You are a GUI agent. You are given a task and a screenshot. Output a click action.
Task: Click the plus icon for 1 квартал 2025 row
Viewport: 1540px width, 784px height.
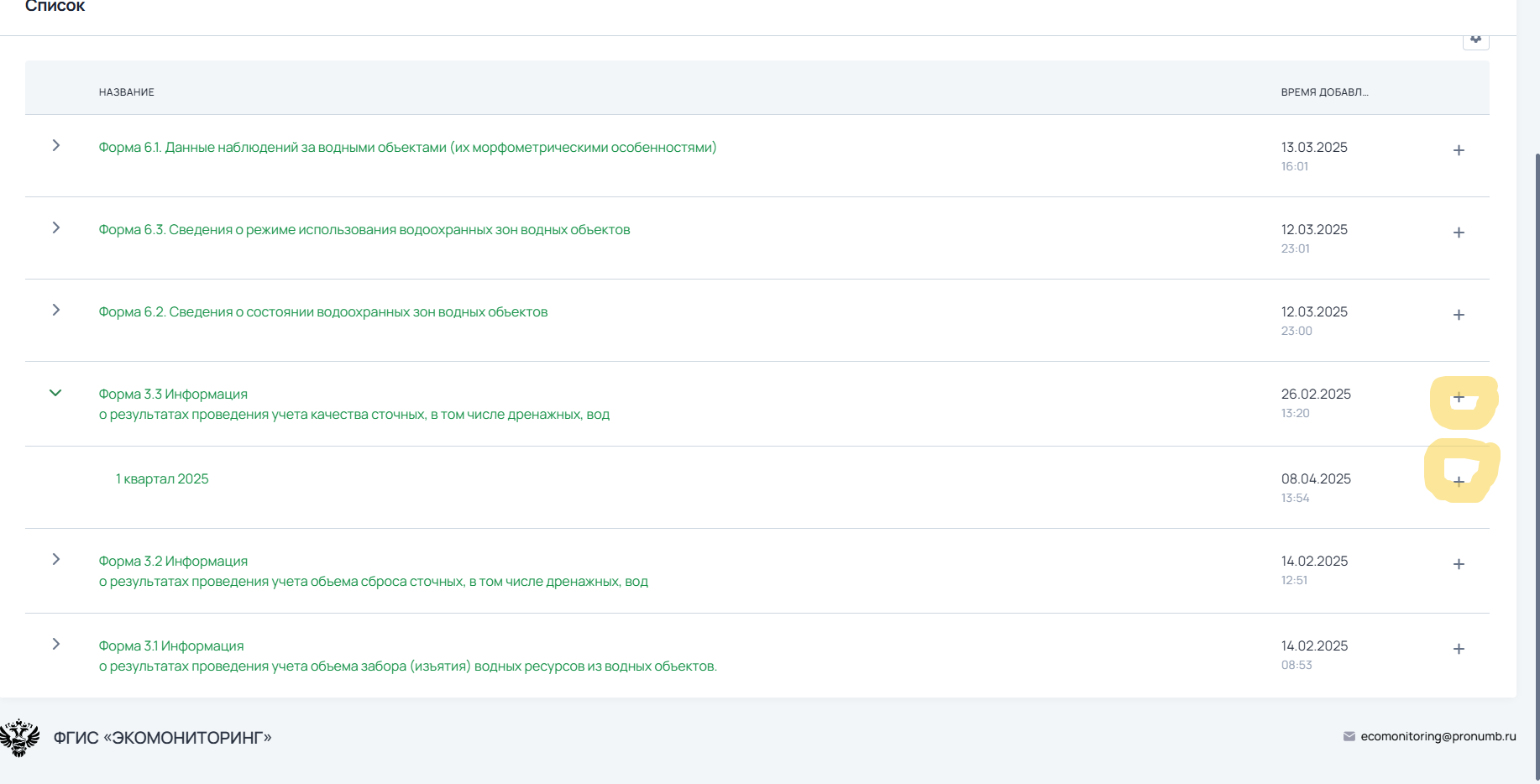pyautogui.click(x=1459, y=482)
